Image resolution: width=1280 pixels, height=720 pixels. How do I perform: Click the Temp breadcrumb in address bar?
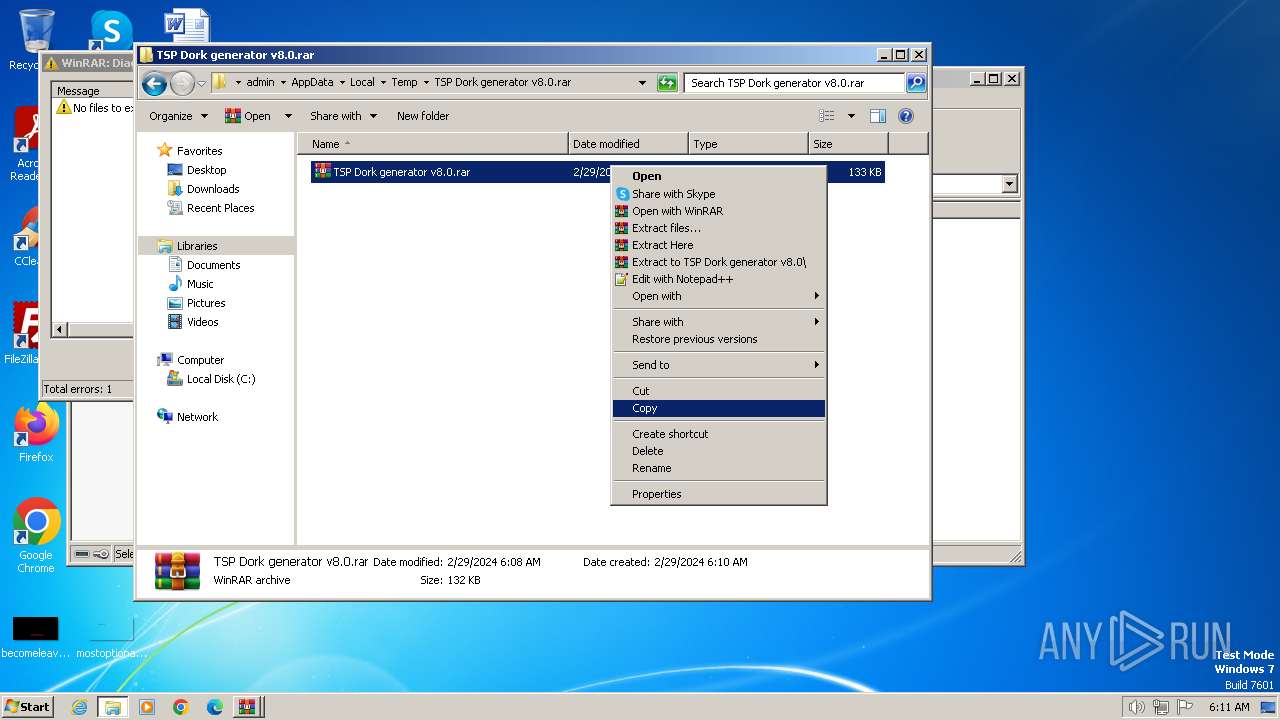404,83
